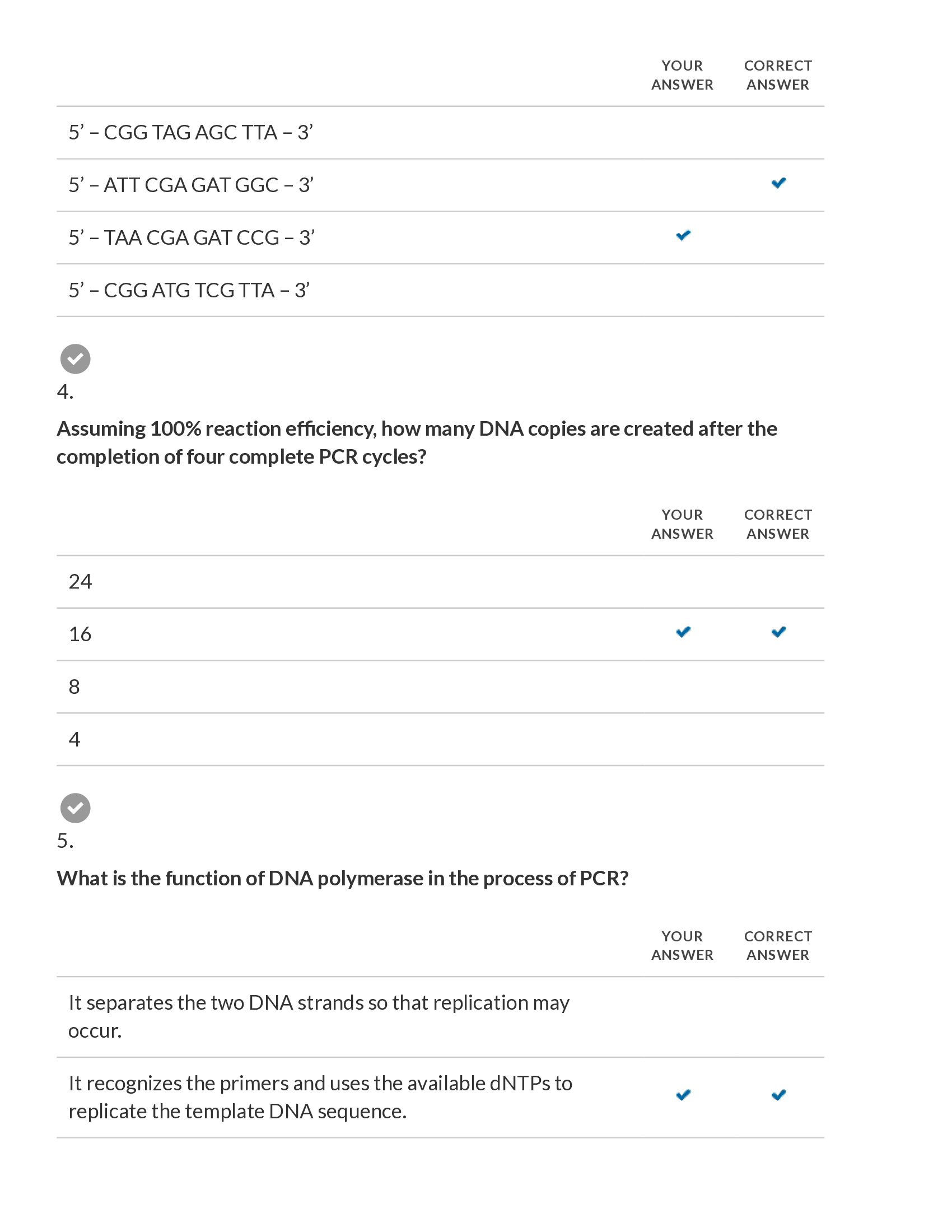Click correct-answer checkmark for ATT CGA GAT GGC

pyautogui.click(x=778, y=183)
